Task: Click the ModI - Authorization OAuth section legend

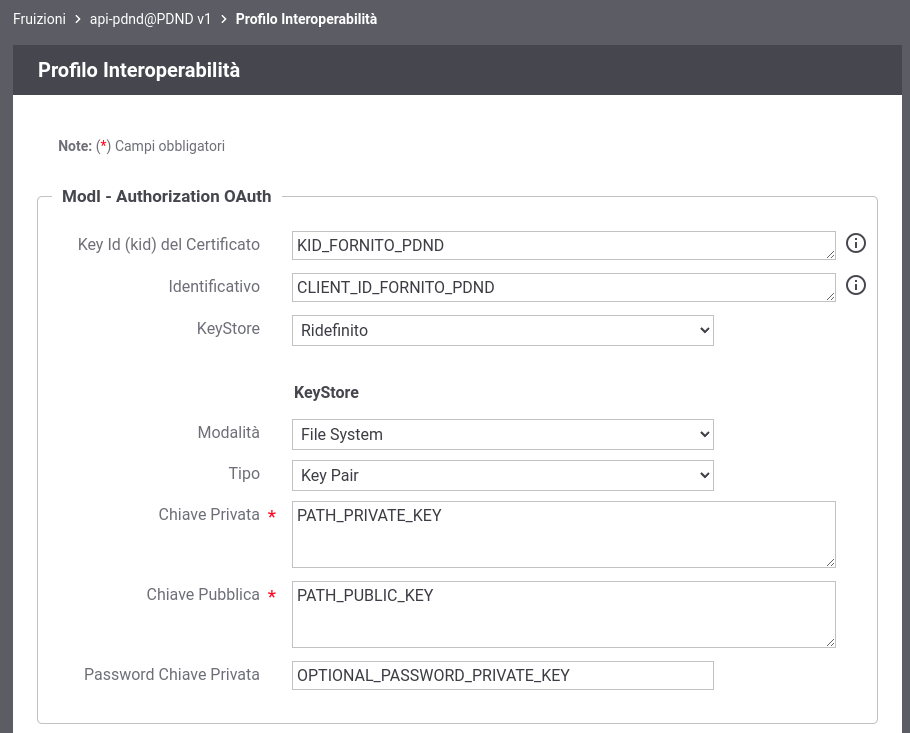Action: [x=167, y=196]
